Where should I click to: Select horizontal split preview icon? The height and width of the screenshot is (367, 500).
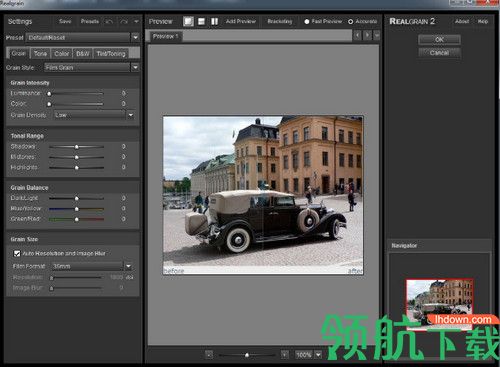coord(201,21)
